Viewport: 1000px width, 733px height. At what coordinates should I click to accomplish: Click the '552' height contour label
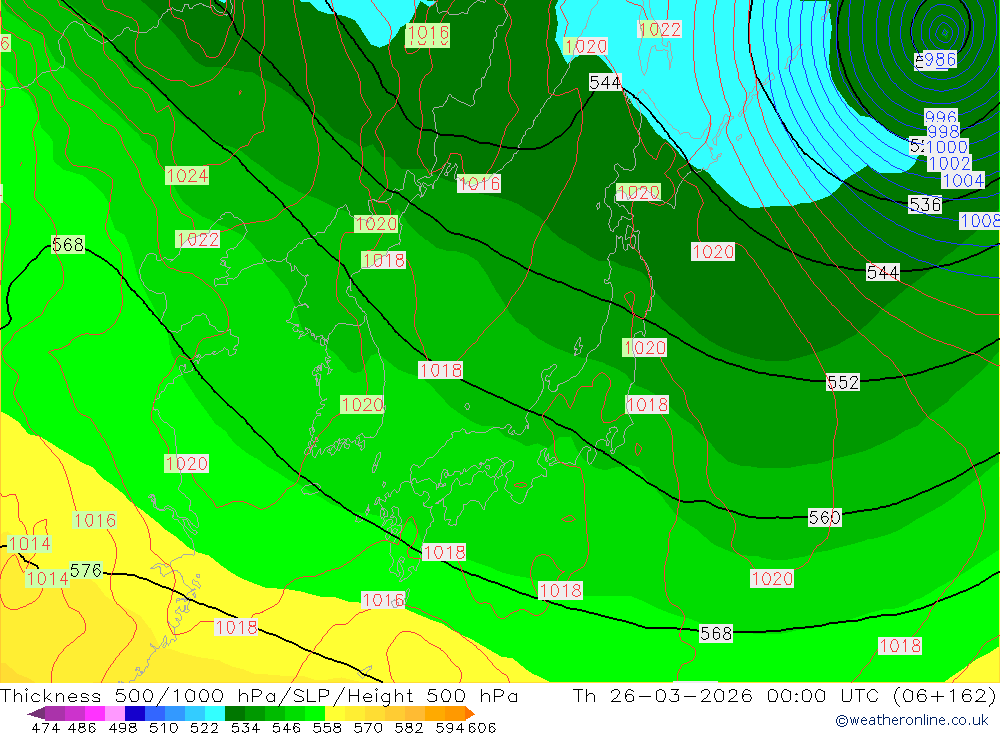coord(843,382)
